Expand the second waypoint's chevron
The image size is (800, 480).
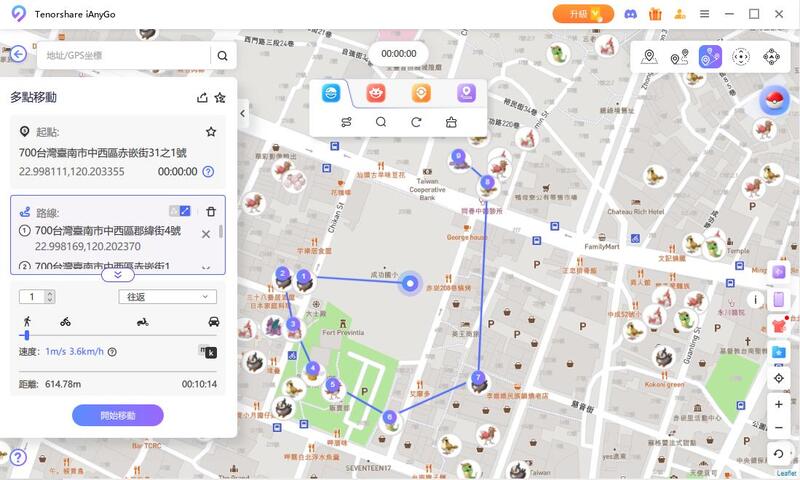206,267
